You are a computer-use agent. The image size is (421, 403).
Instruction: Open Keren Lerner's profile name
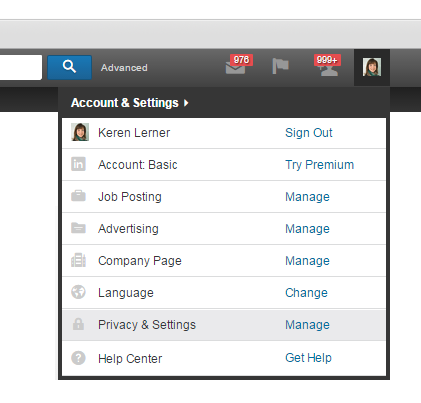[x=134, y=133]
